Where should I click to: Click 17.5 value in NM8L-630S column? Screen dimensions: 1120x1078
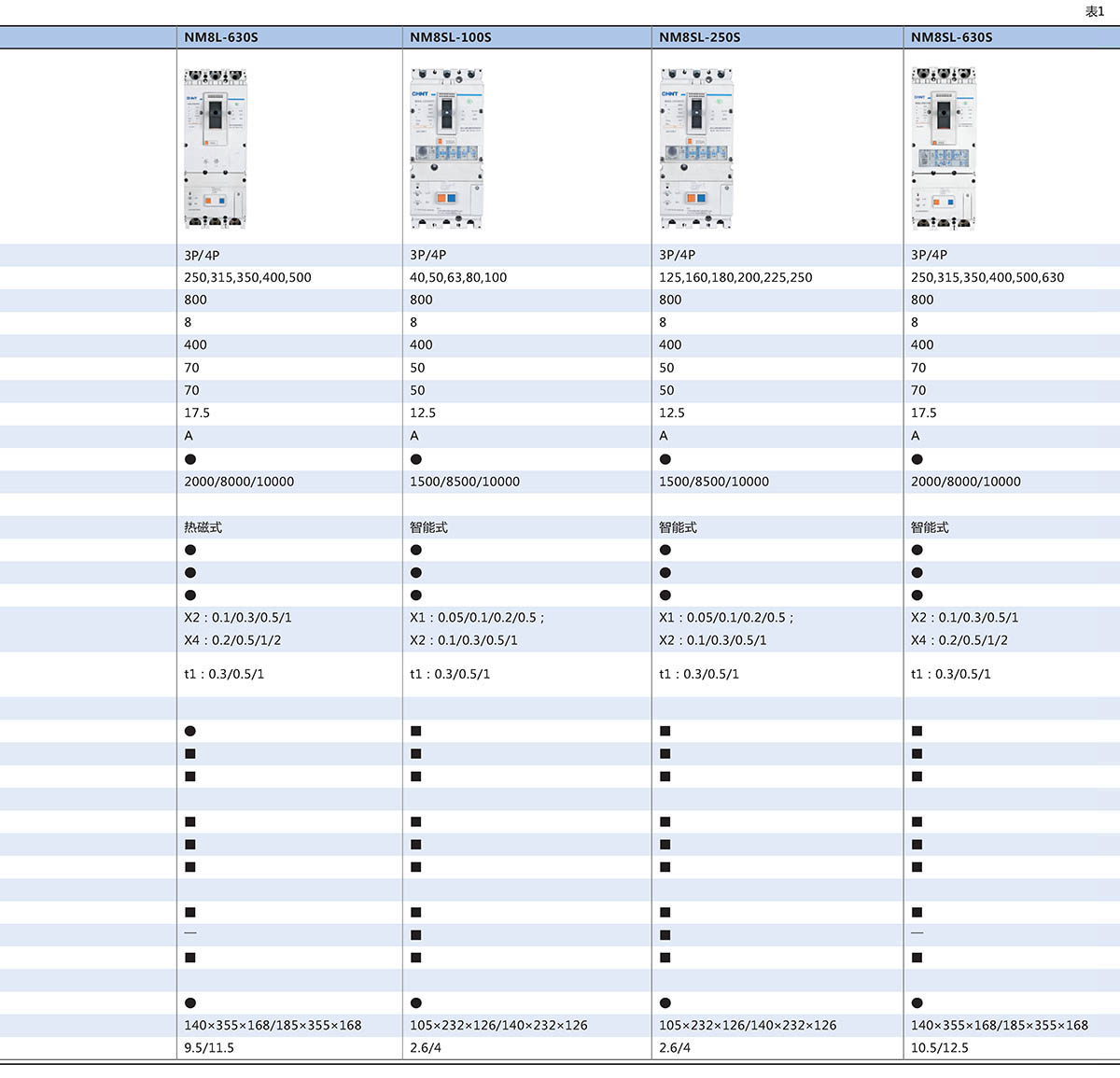197,413
